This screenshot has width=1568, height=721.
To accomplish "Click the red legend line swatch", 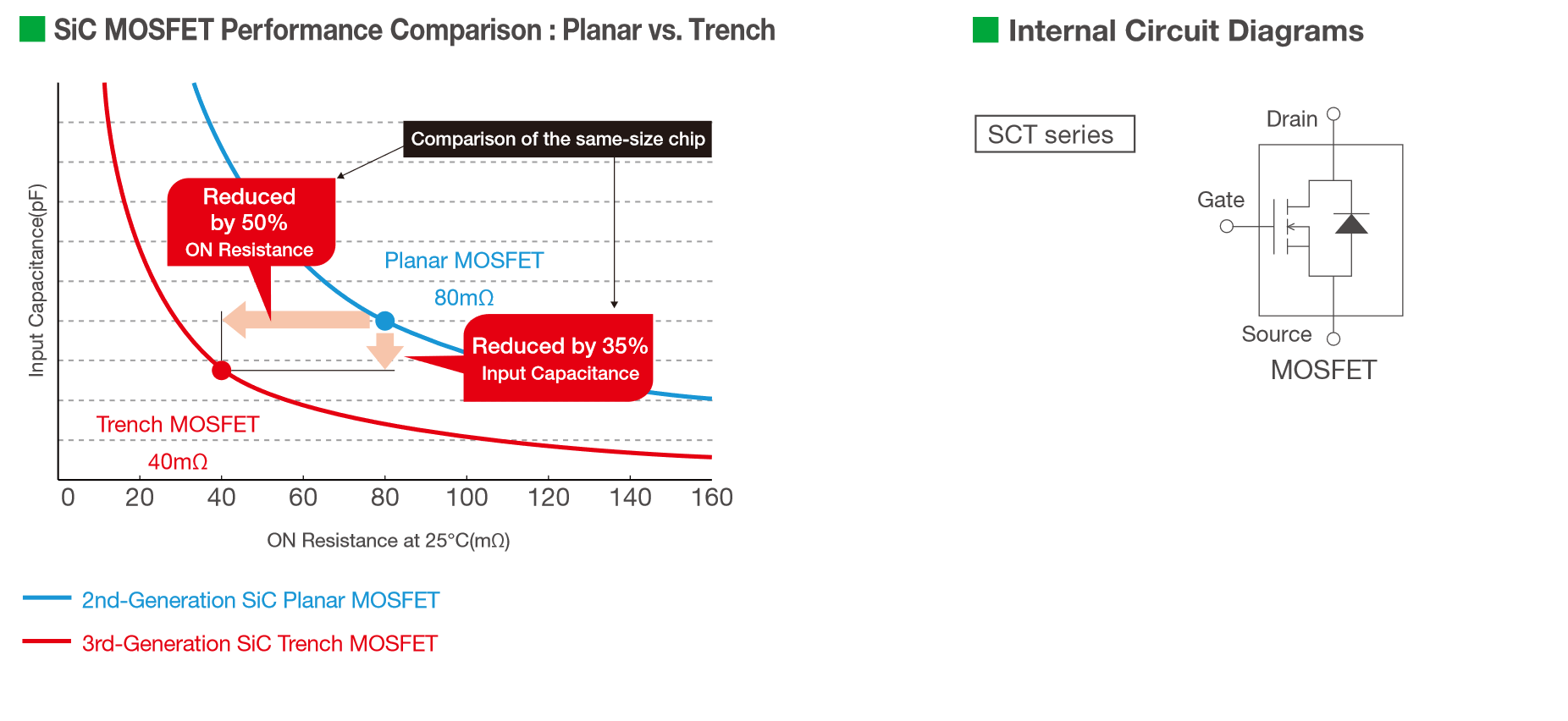I will tap(47, 641).
